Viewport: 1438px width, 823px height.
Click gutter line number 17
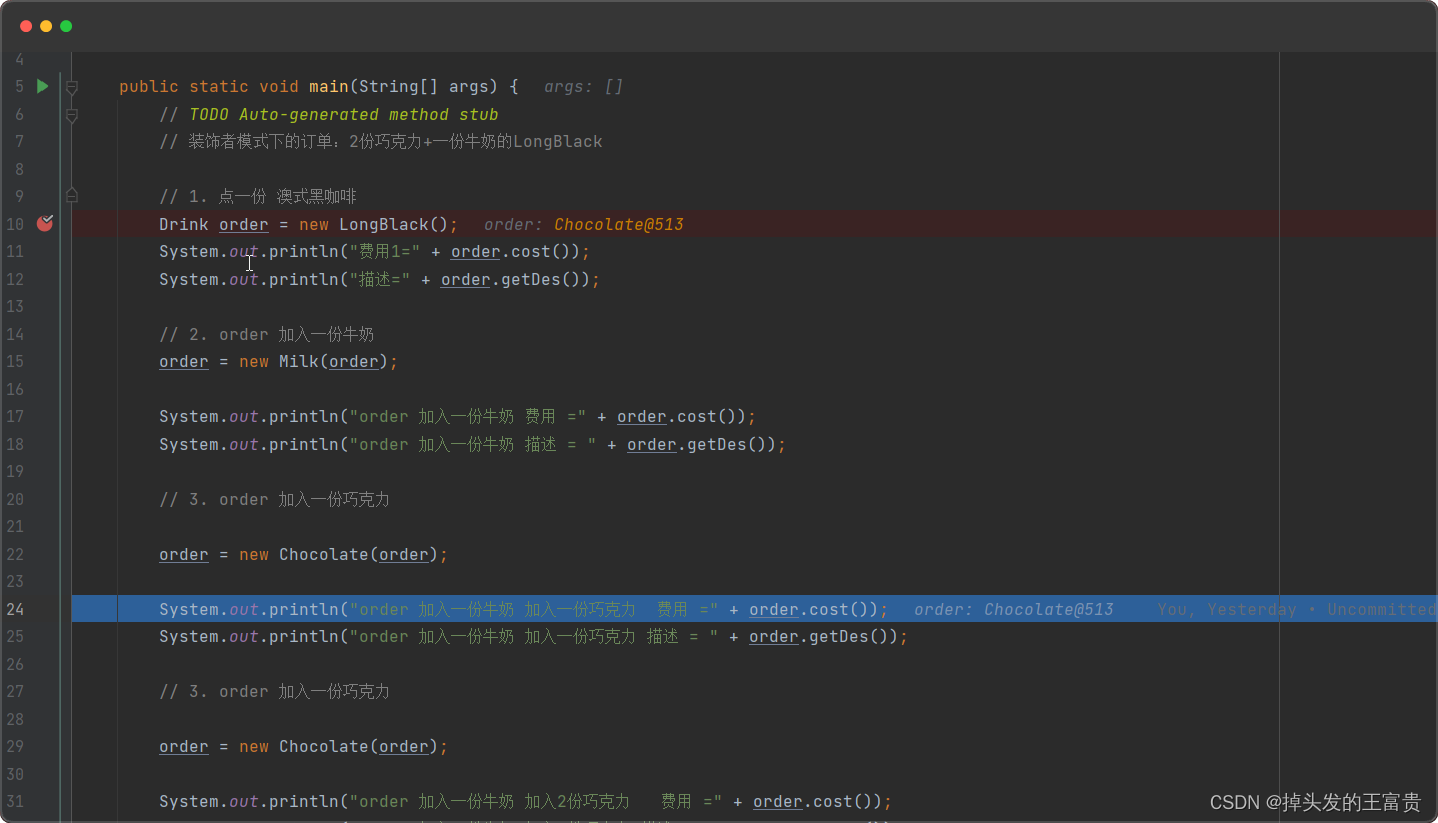point(14,417)
